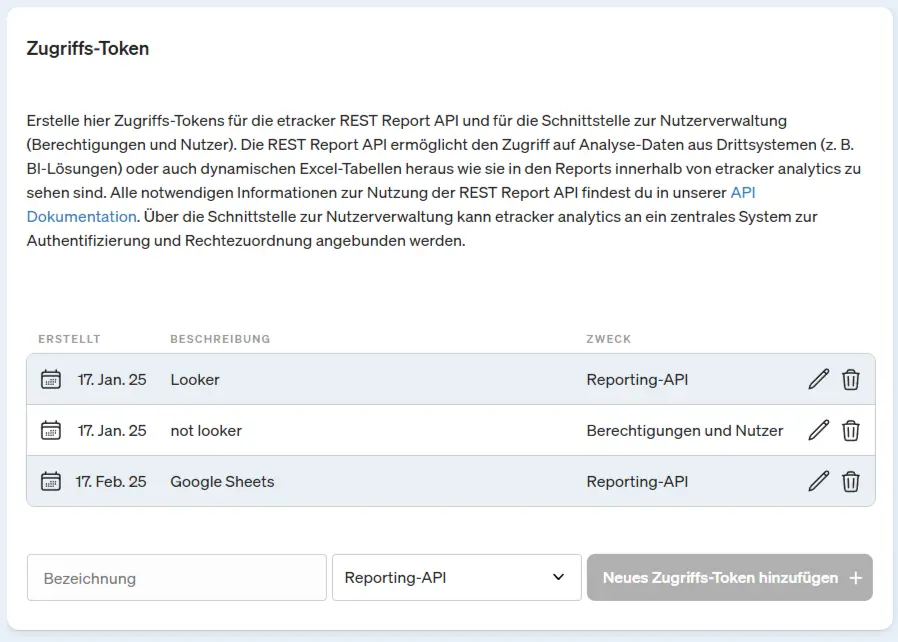Edit the Looker token with pencil icon

point(818,379)
